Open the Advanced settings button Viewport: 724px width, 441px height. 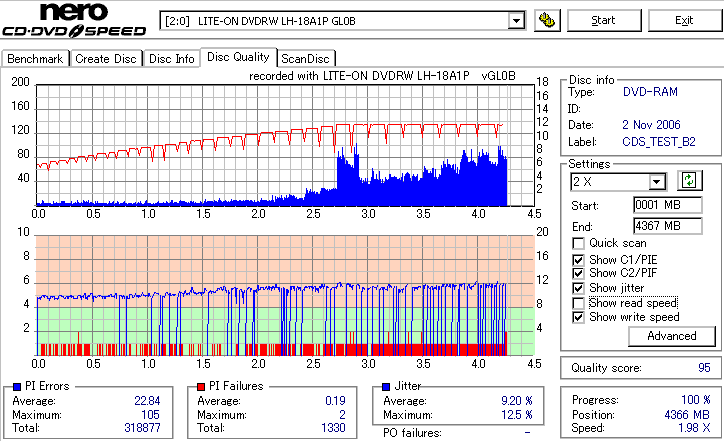(672, 336)
